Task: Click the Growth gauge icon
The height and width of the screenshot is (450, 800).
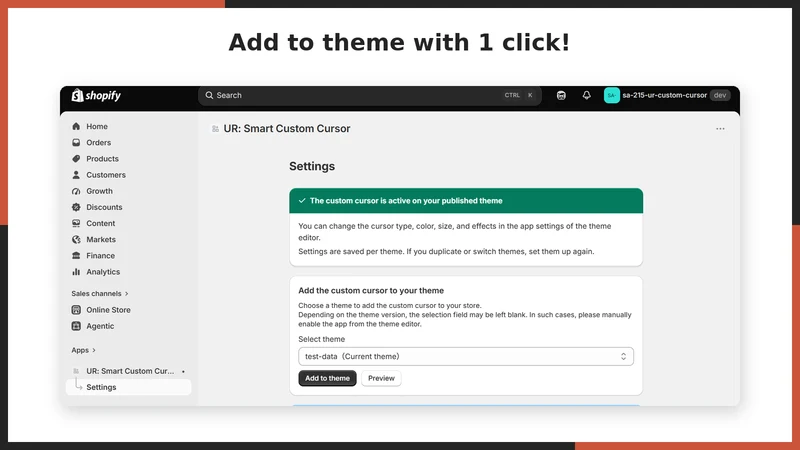Action: pyautogui.click(x=76, y=191)
